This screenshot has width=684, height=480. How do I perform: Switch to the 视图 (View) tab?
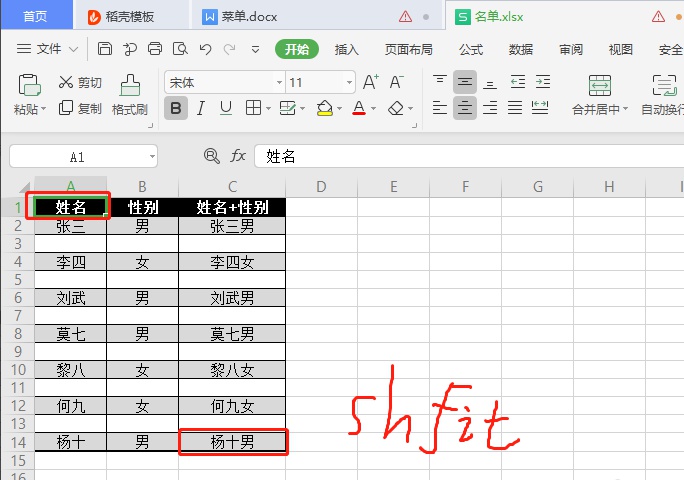point(620,49)
